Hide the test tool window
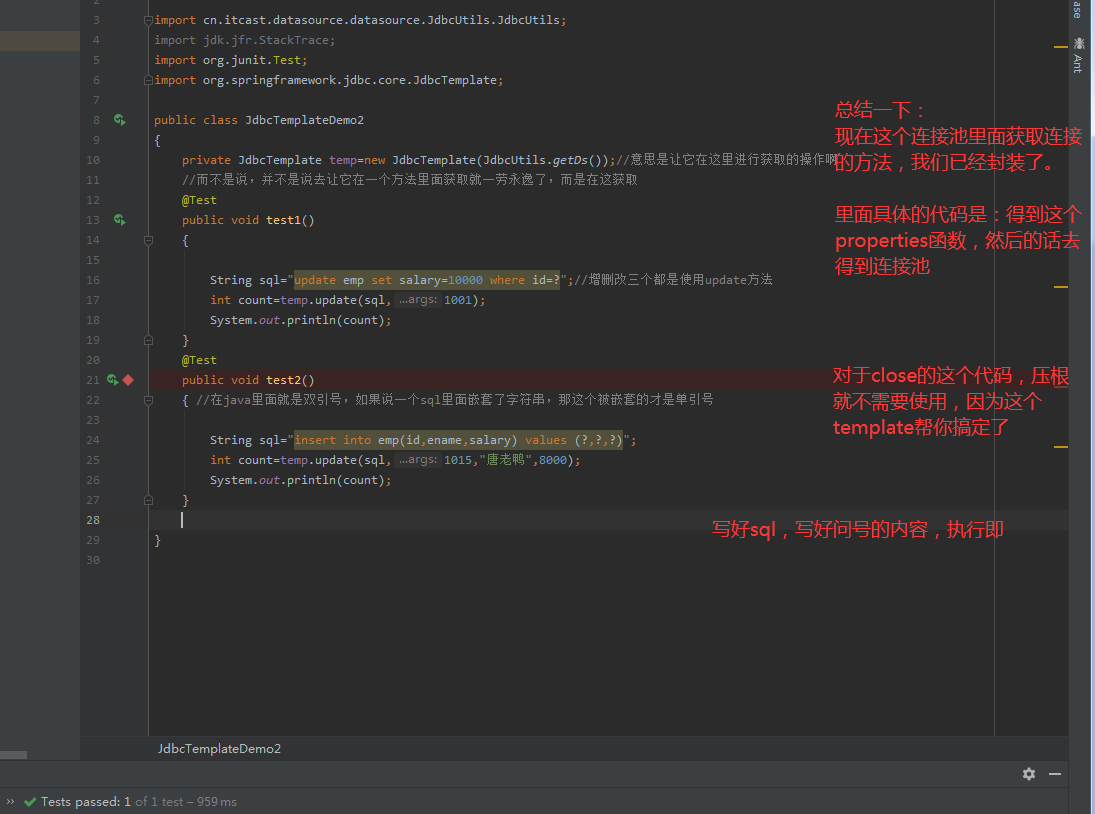This screenshot has width=1095, height=814. point(1054,774)
